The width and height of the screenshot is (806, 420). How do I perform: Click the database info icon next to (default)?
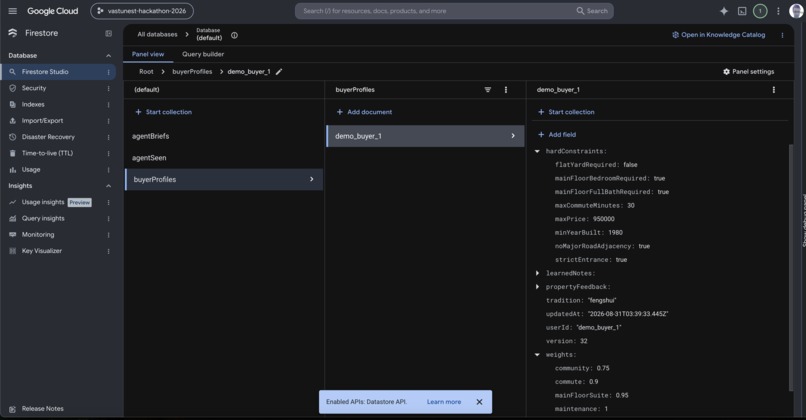(x=234, y=35)
